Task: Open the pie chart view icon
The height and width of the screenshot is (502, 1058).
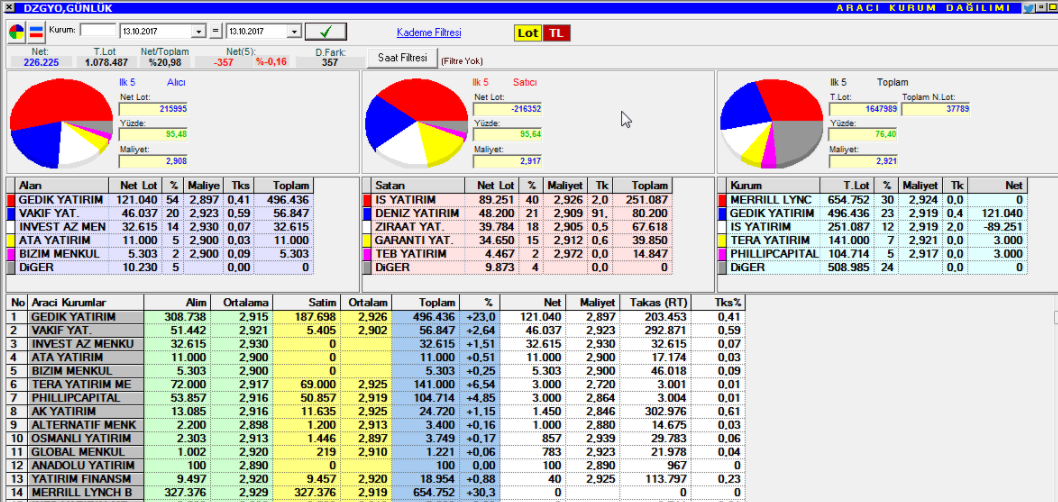Action: [16, 32]
